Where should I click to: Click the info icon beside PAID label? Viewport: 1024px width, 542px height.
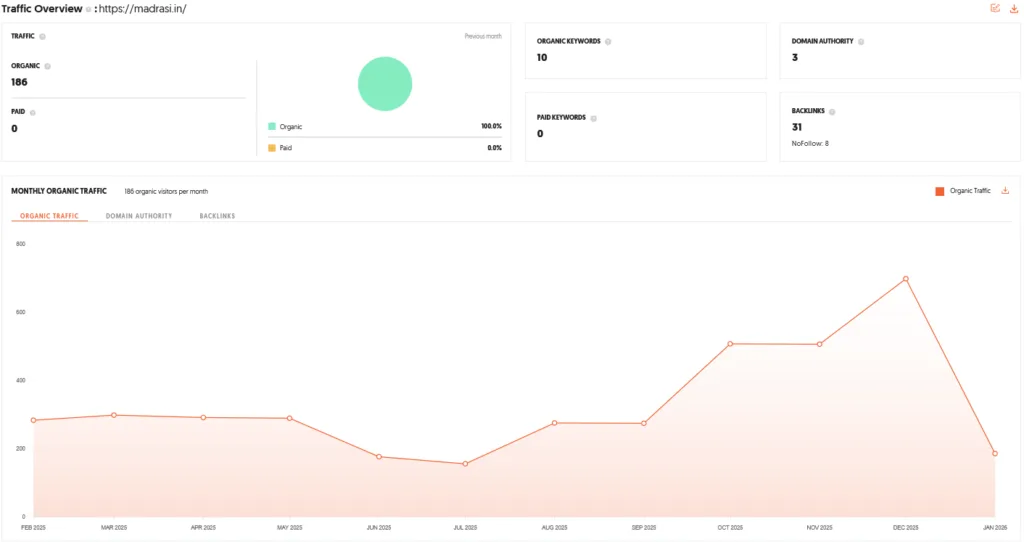point(33,112)
